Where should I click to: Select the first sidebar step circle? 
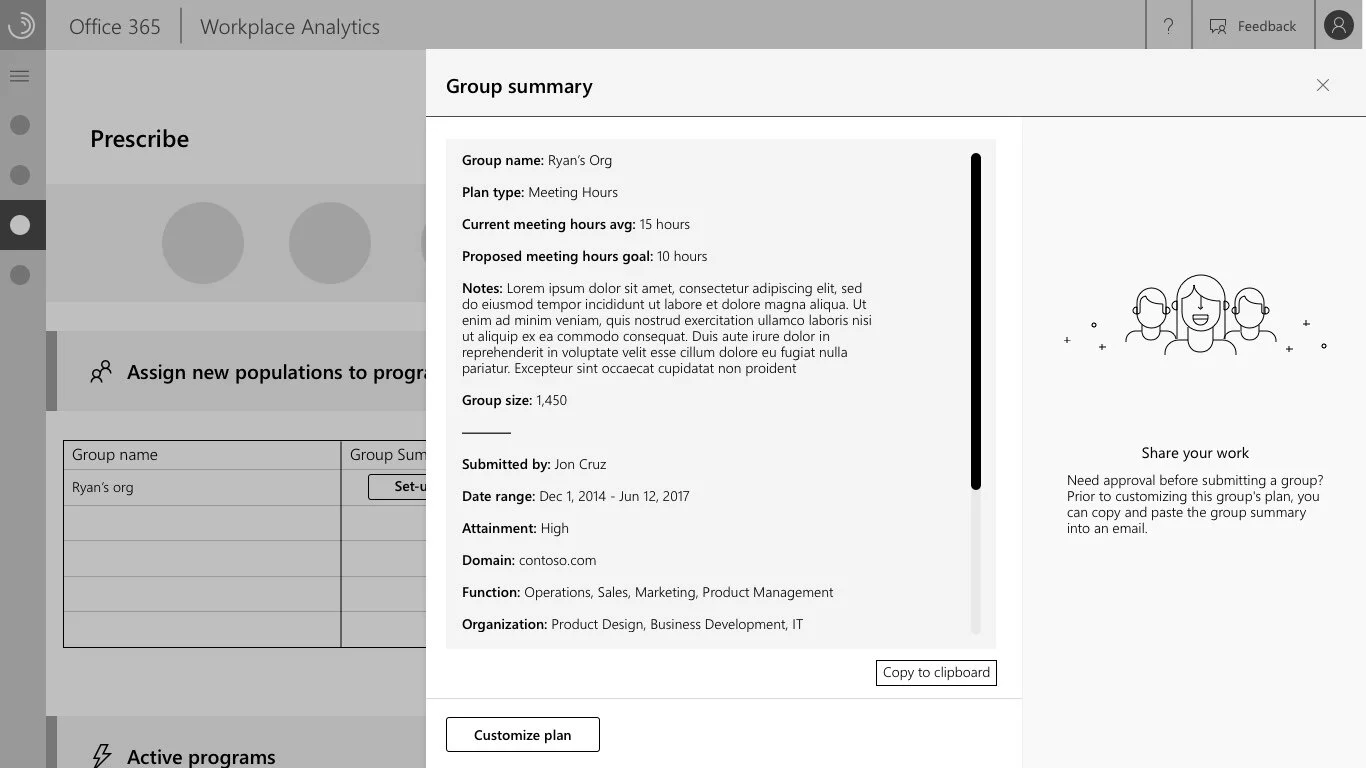coord(21,124)
